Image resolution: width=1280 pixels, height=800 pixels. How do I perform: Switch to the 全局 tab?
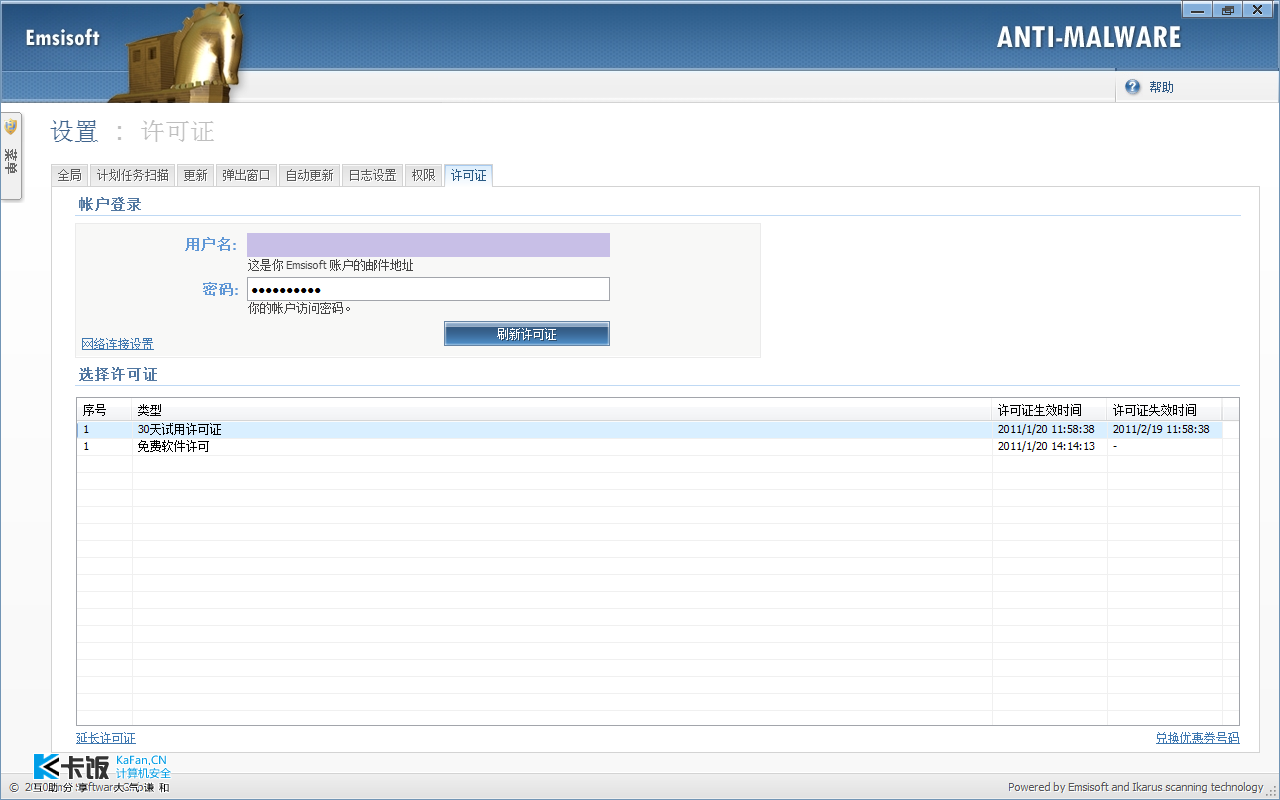[x=69, y=175]
